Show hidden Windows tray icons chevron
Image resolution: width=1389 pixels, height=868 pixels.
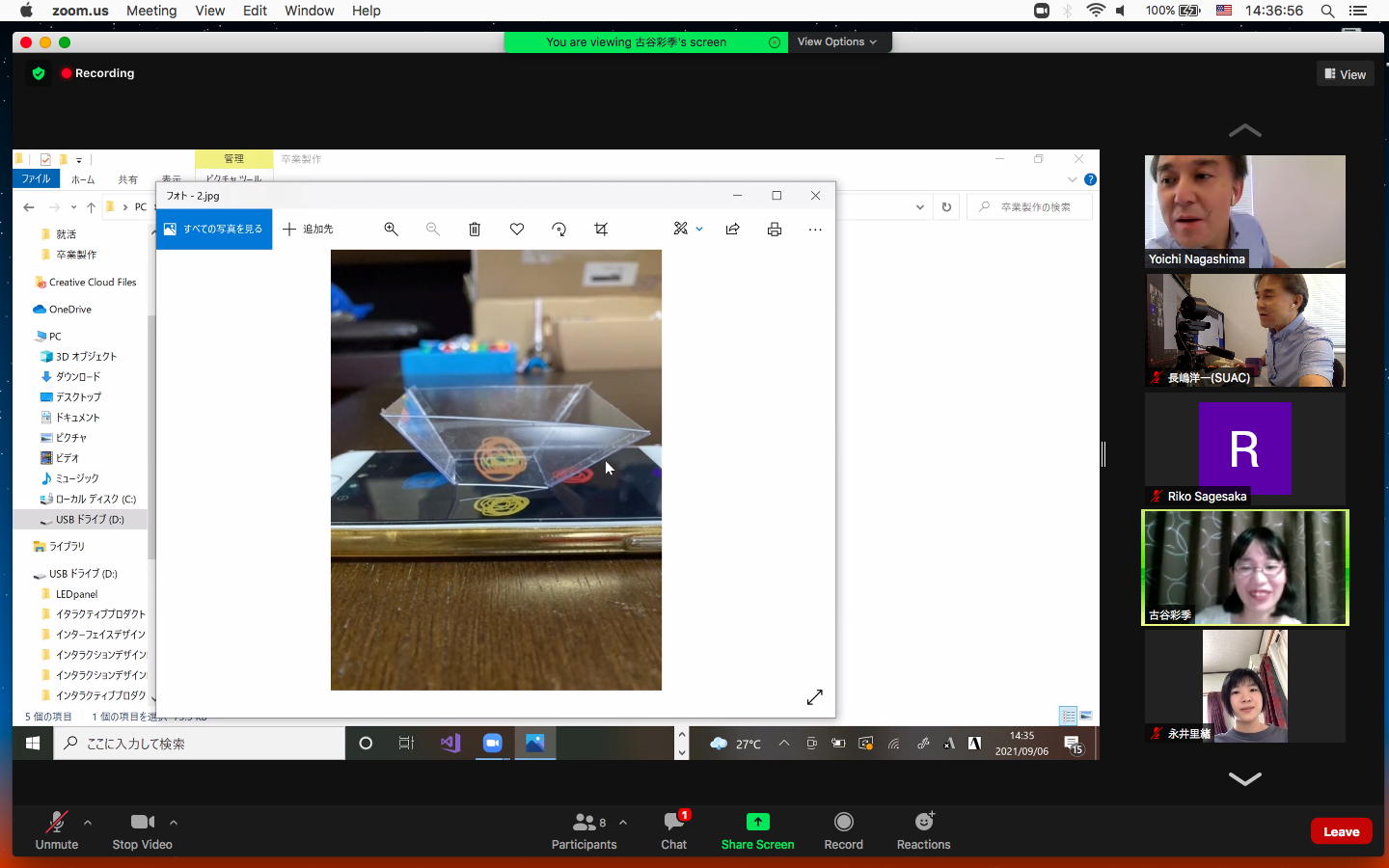(784, 744)
